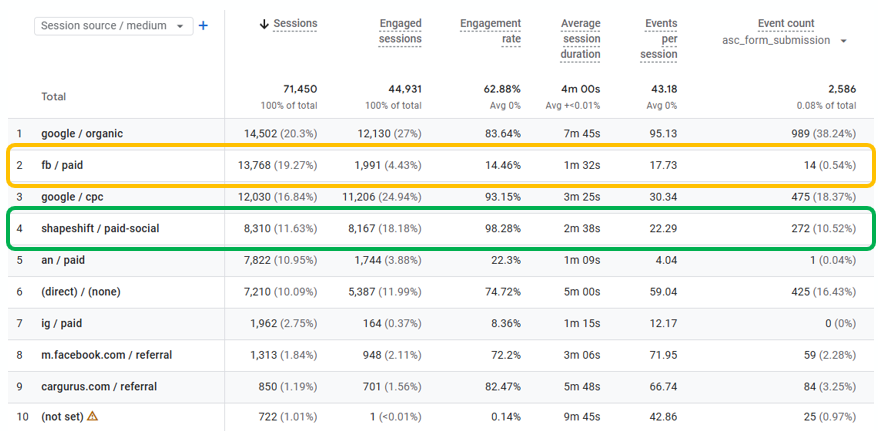
Task: Click fb / paid engaged sessions 1,991
Action: tap(367, 166)
